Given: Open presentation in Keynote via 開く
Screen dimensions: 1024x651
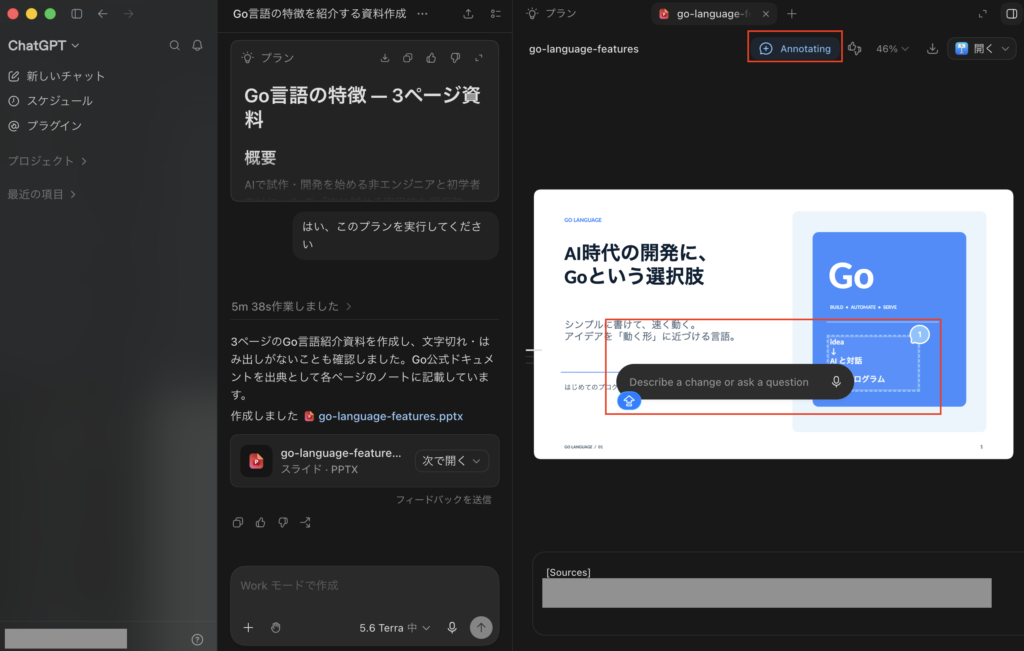Looking at the screenshot, I should (x=973, y=49).
